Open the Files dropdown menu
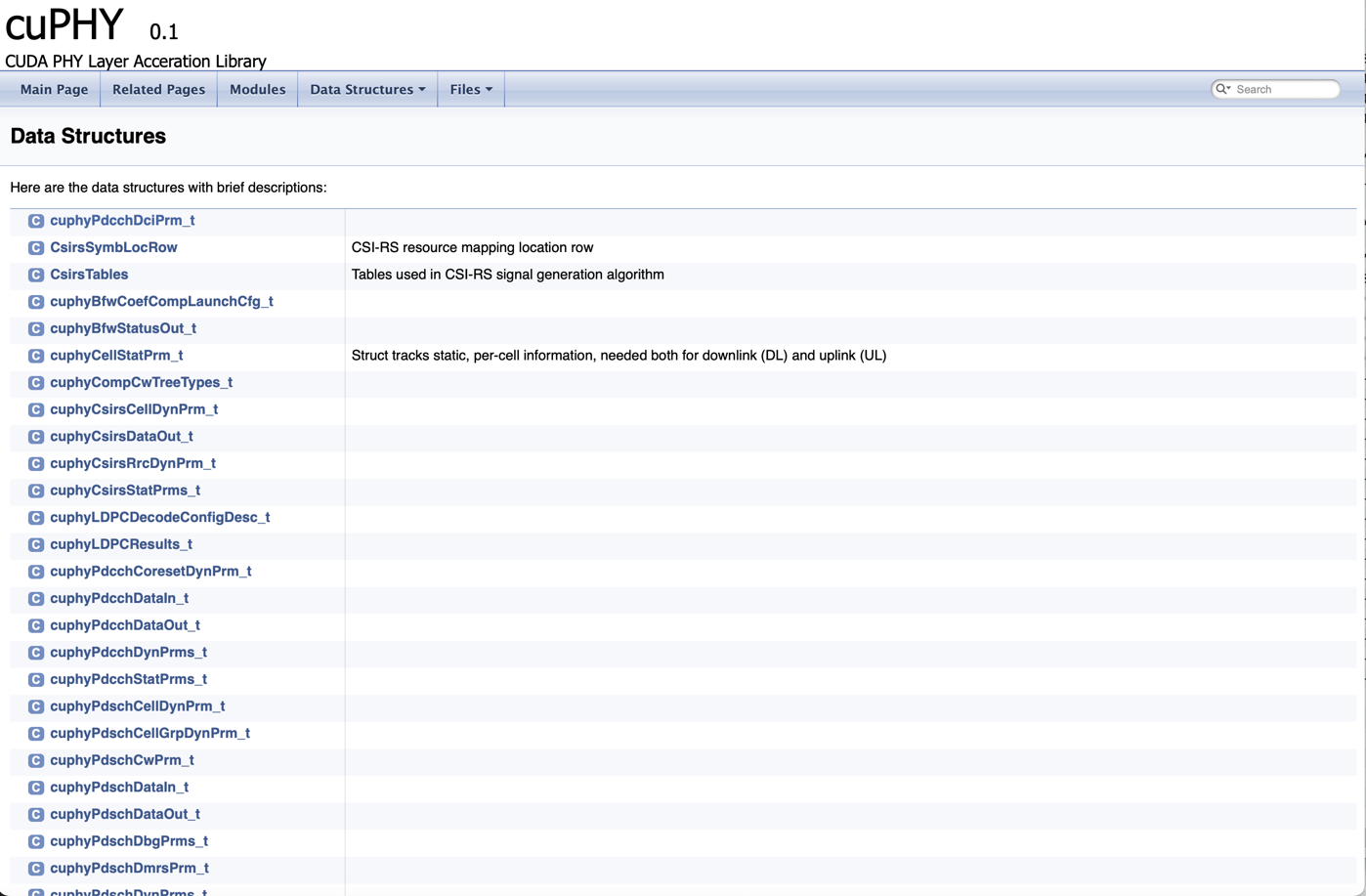Screen dimensions: 1366x896 pos(470,89)
